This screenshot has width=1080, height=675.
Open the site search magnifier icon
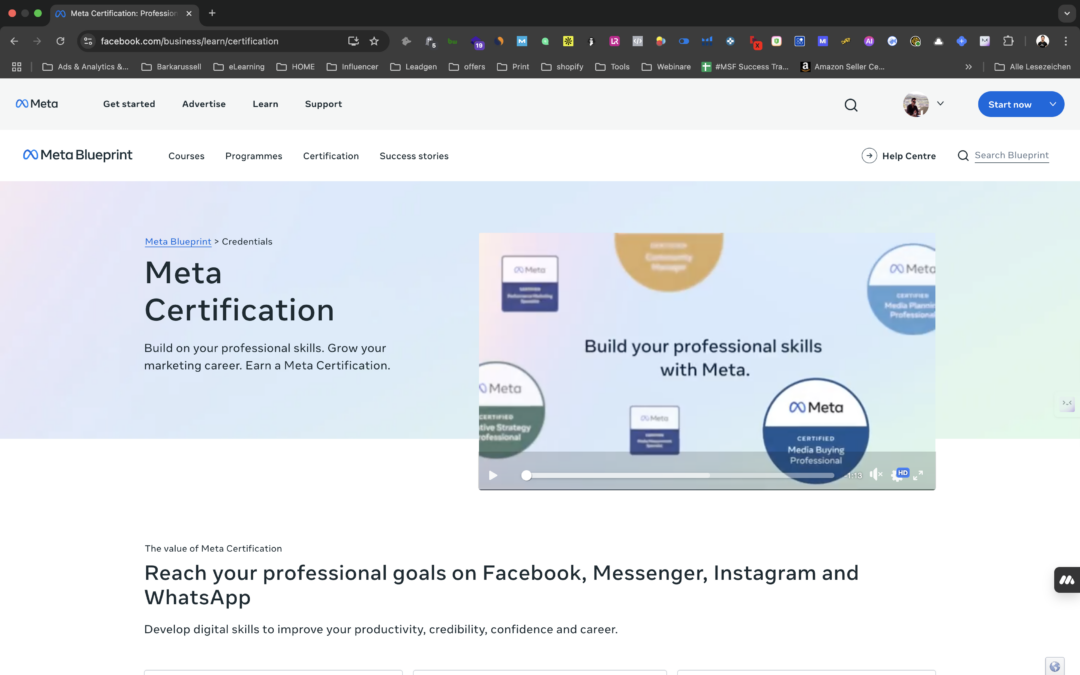pyautogui.click(x=851, y=105)
